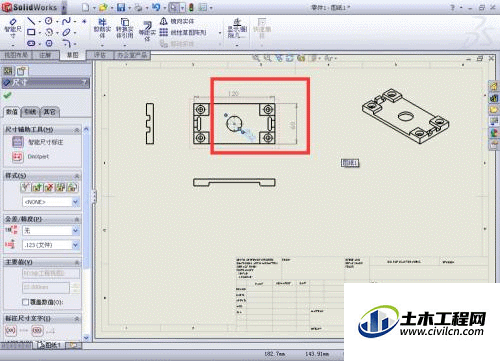Open the Value tab in property panel
This screenshot has width=500, height=361.
pyautogui.click(x=12, y=112)
